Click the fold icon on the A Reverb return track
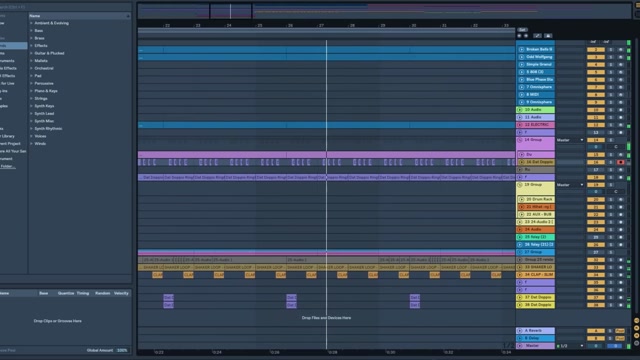This screenshot has width=640, height=360. (x=520, y=331)
